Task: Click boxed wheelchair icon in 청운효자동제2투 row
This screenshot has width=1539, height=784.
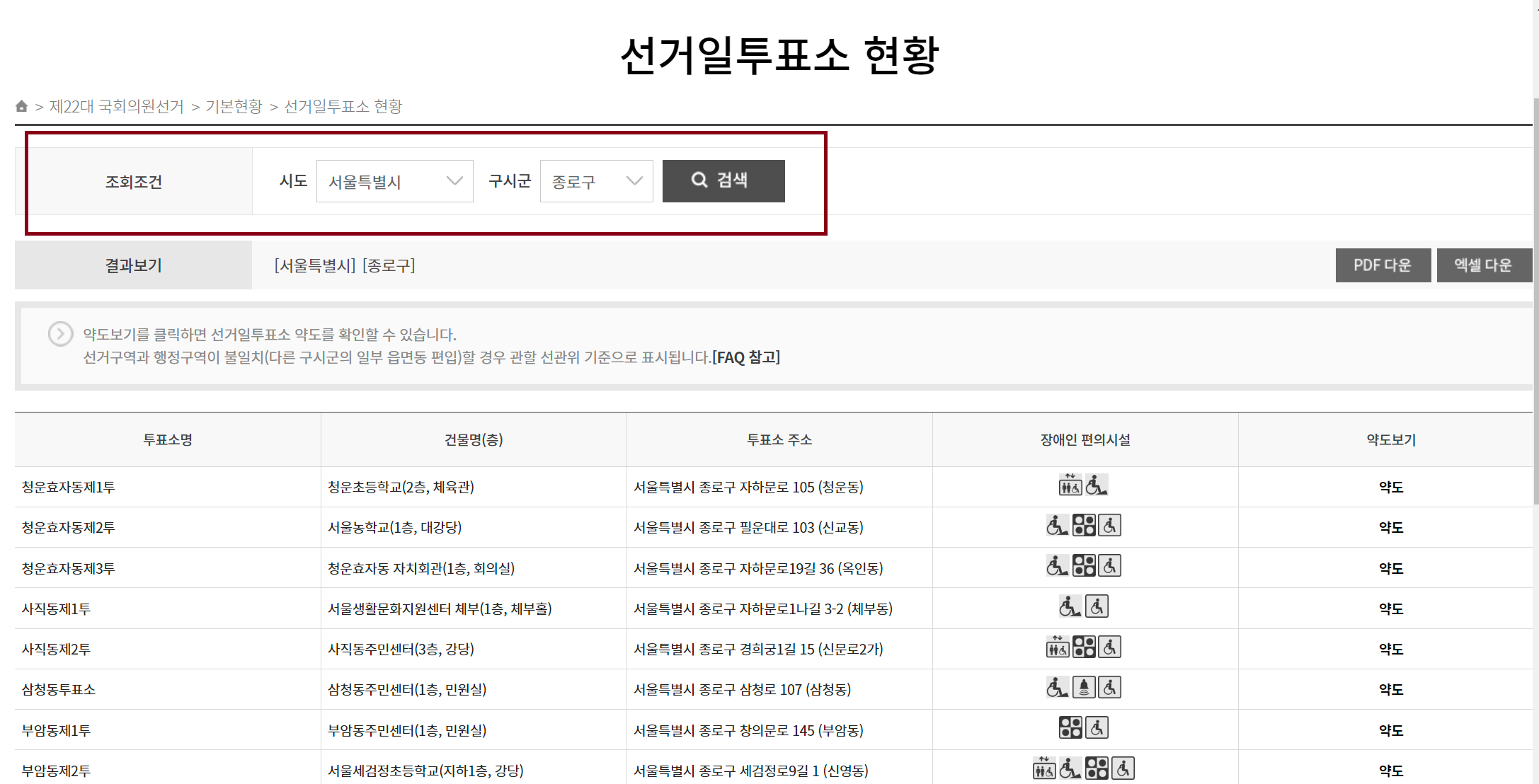Action: [1110, 525]
